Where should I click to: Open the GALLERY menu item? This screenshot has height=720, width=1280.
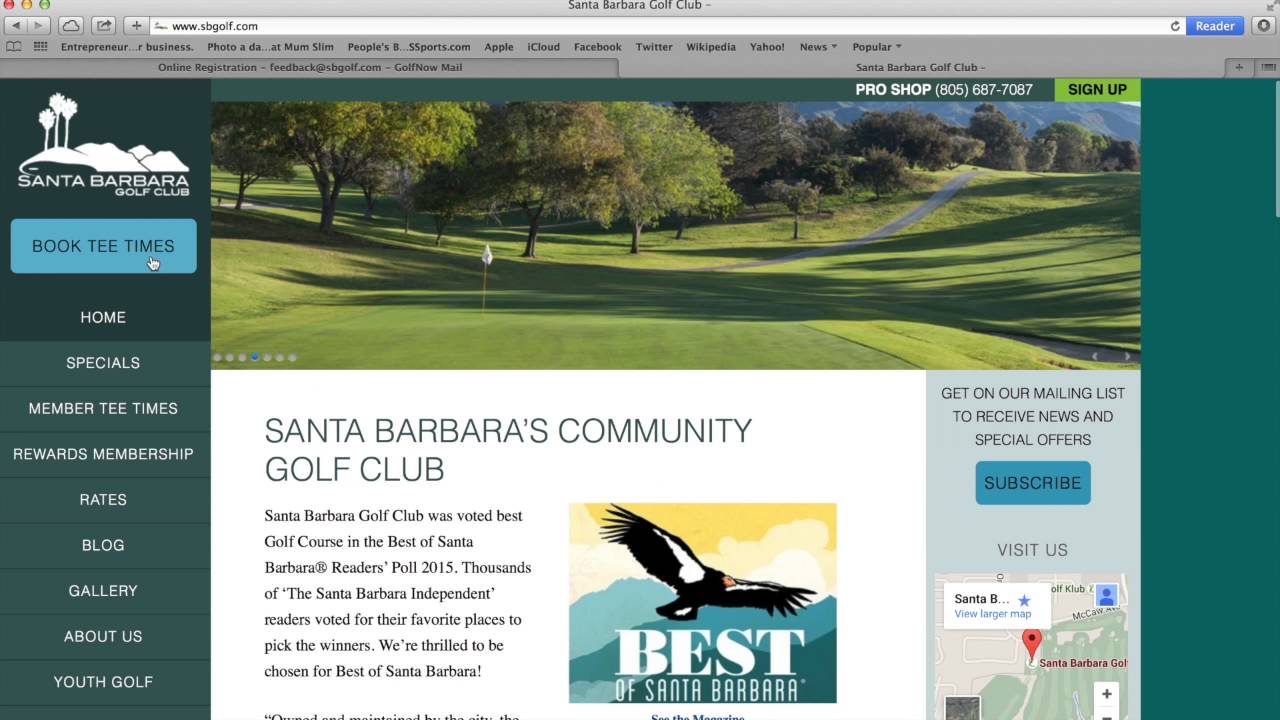coord(103,591)
